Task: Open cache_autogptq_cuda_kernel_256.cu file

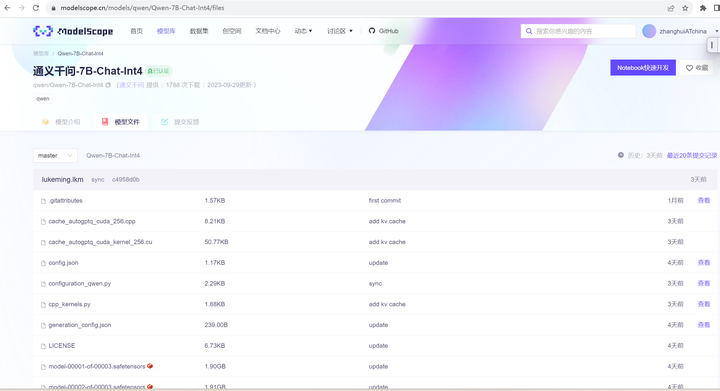Action: (100, 242)
